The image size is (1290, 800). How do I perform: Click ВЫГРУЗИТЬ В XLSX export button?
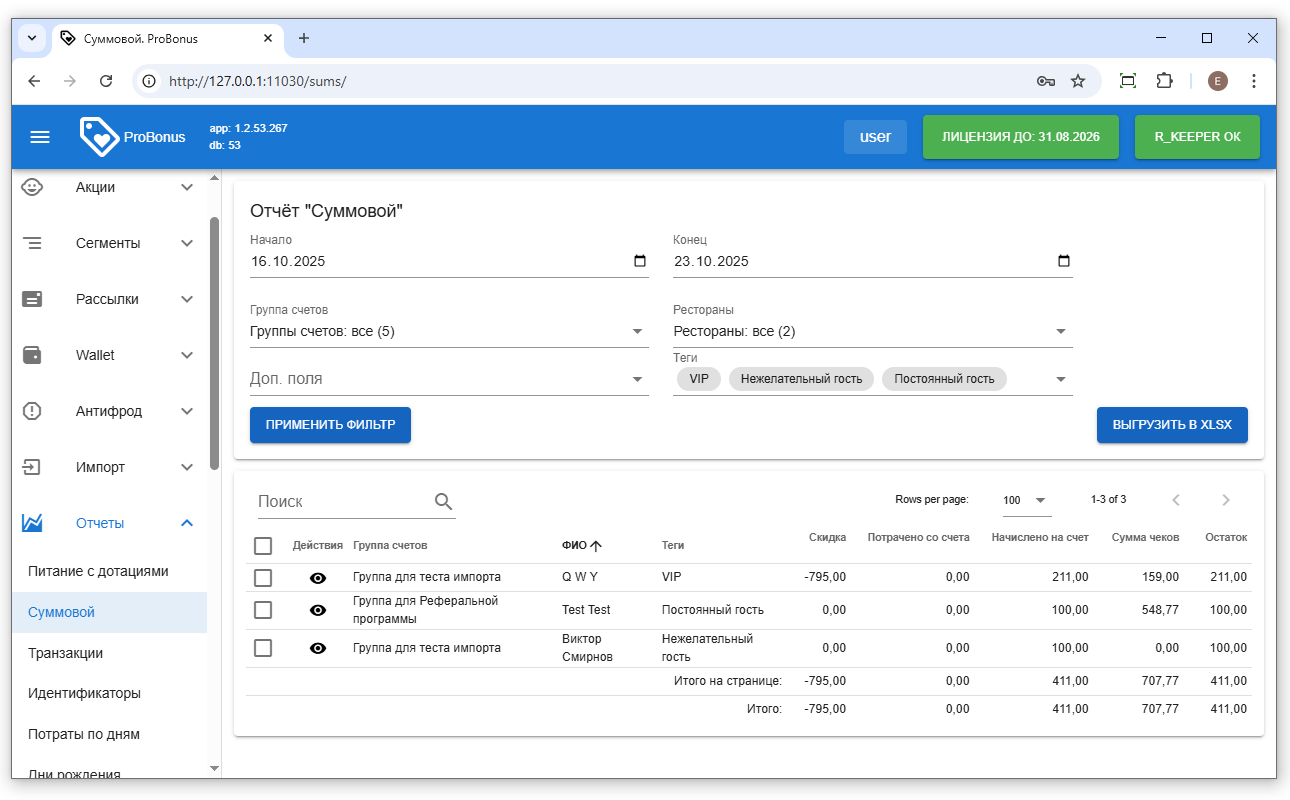[x=1172, y=425]
